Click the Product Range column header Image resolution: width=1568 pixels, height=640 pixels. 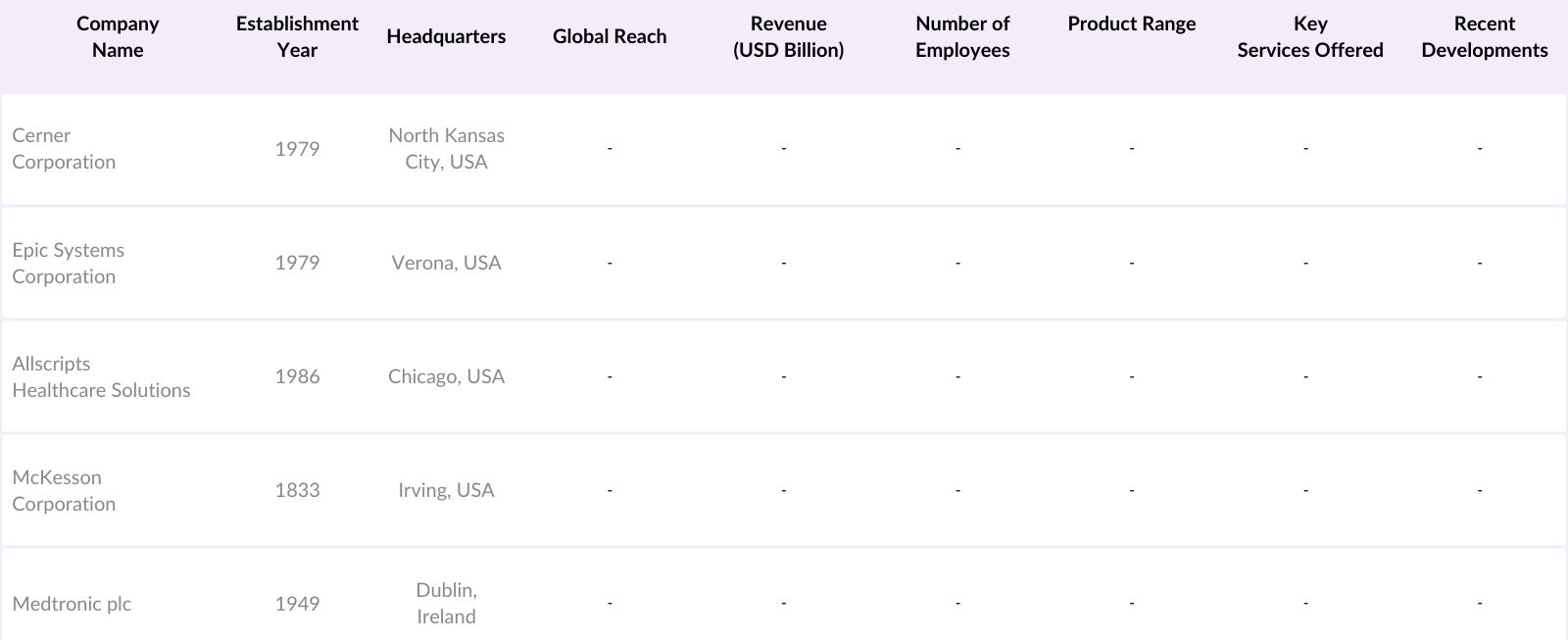1132,24
